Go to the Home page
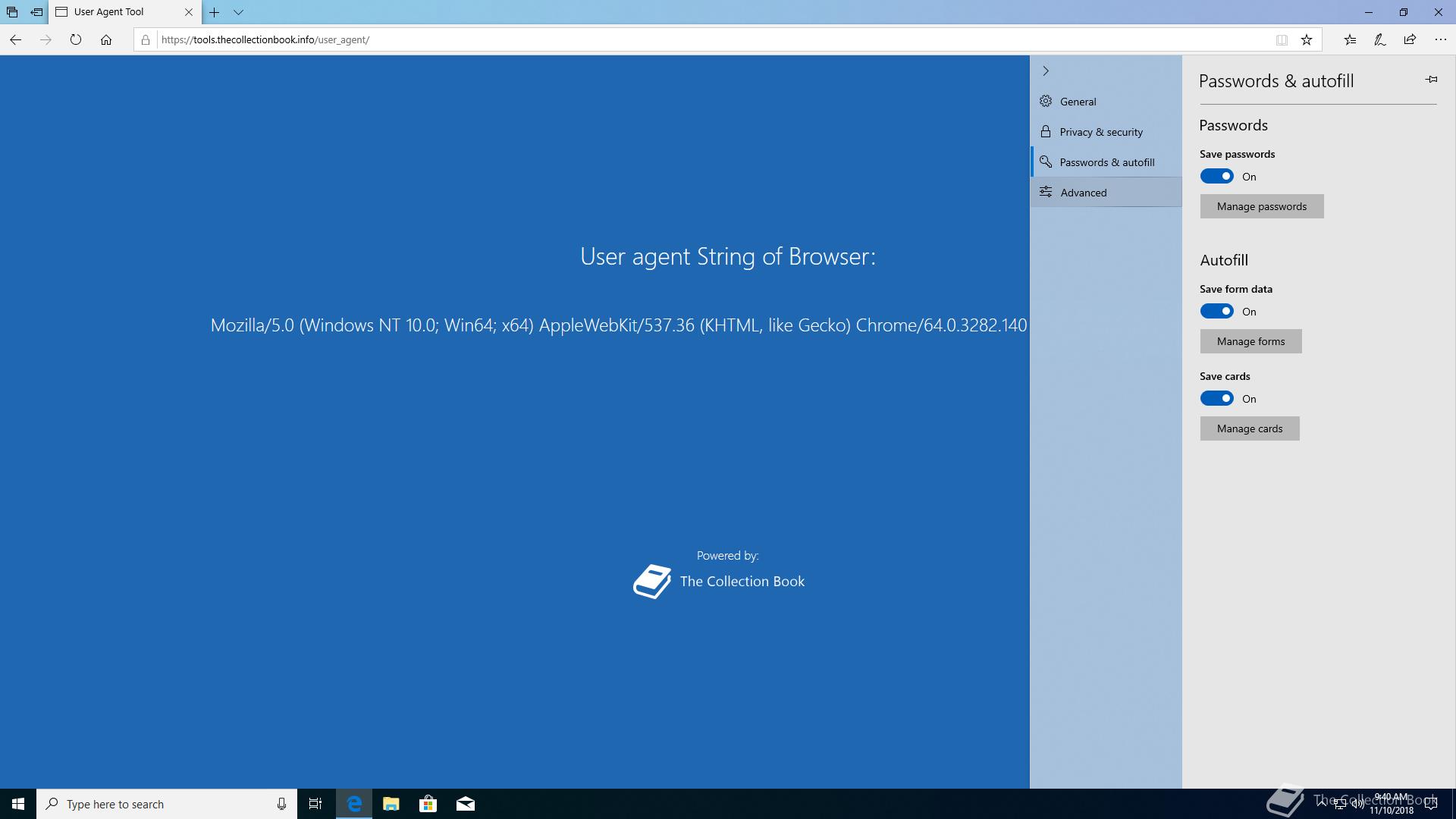The width and height of the screenshot is (1456, 819). click(106, 39)
